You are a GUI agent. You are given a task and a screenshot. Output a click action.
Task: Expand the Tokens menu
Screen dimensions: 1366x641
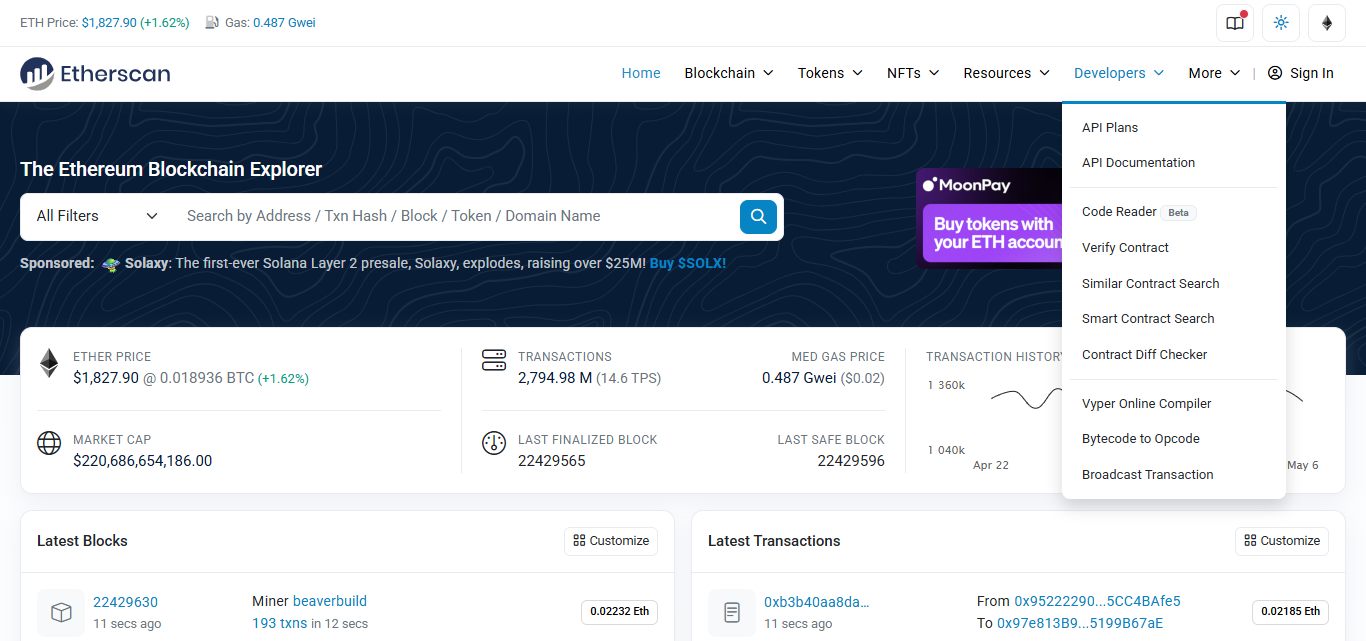tap(830, 72)
